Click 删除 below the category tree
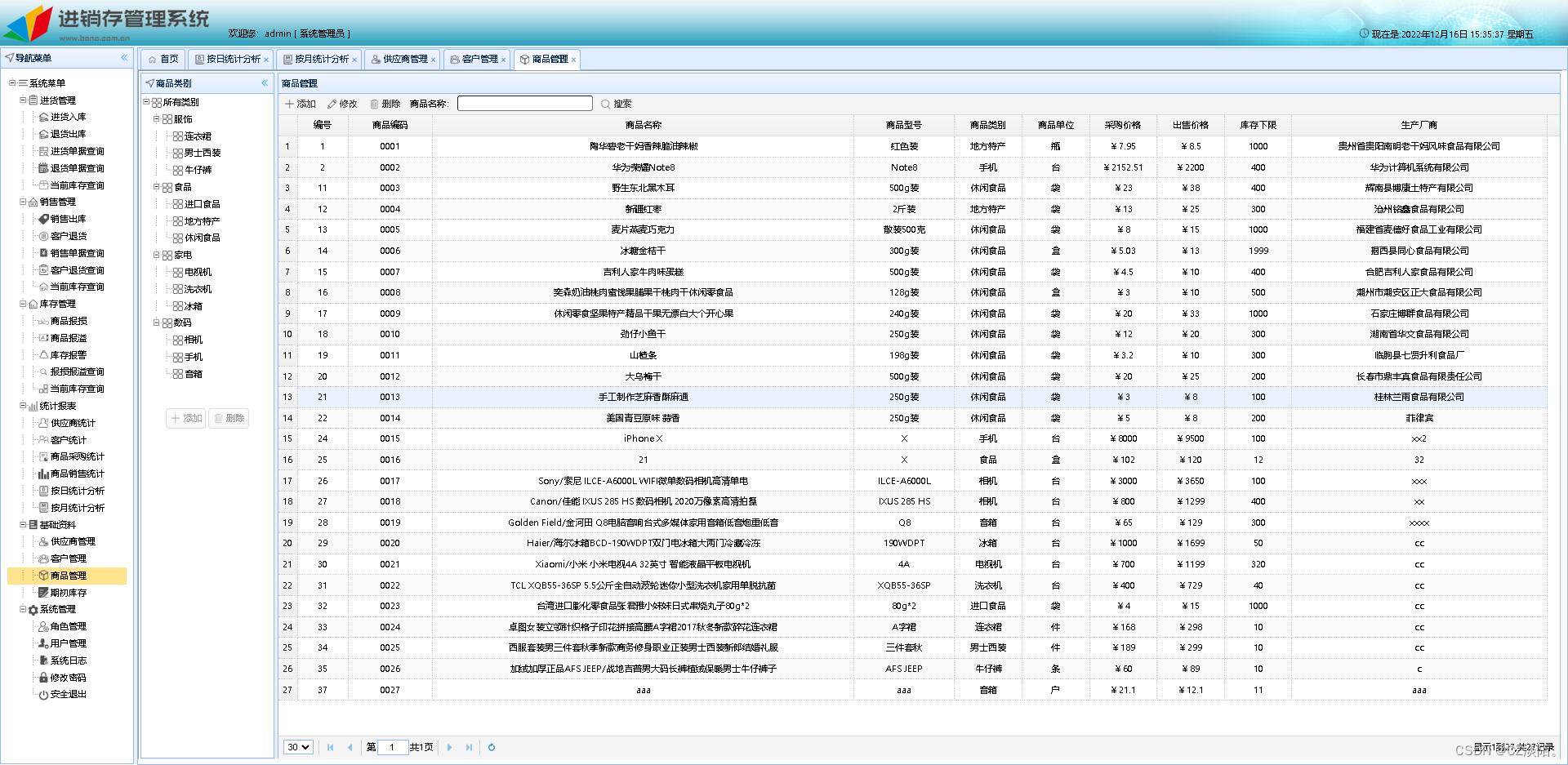 click(x=229, y=418)
